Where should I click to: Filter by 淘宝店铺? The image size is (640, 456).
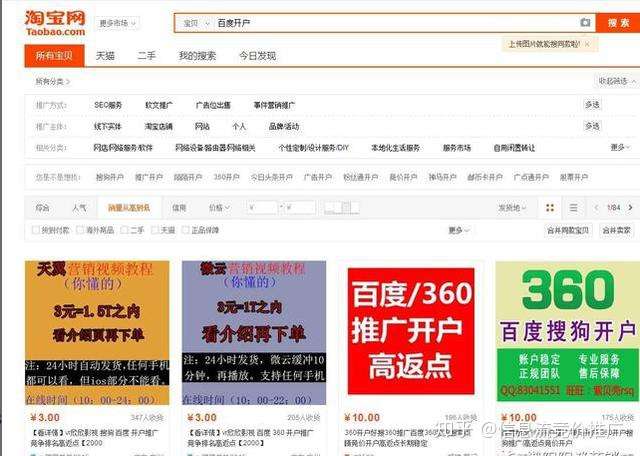pos(159,127)
